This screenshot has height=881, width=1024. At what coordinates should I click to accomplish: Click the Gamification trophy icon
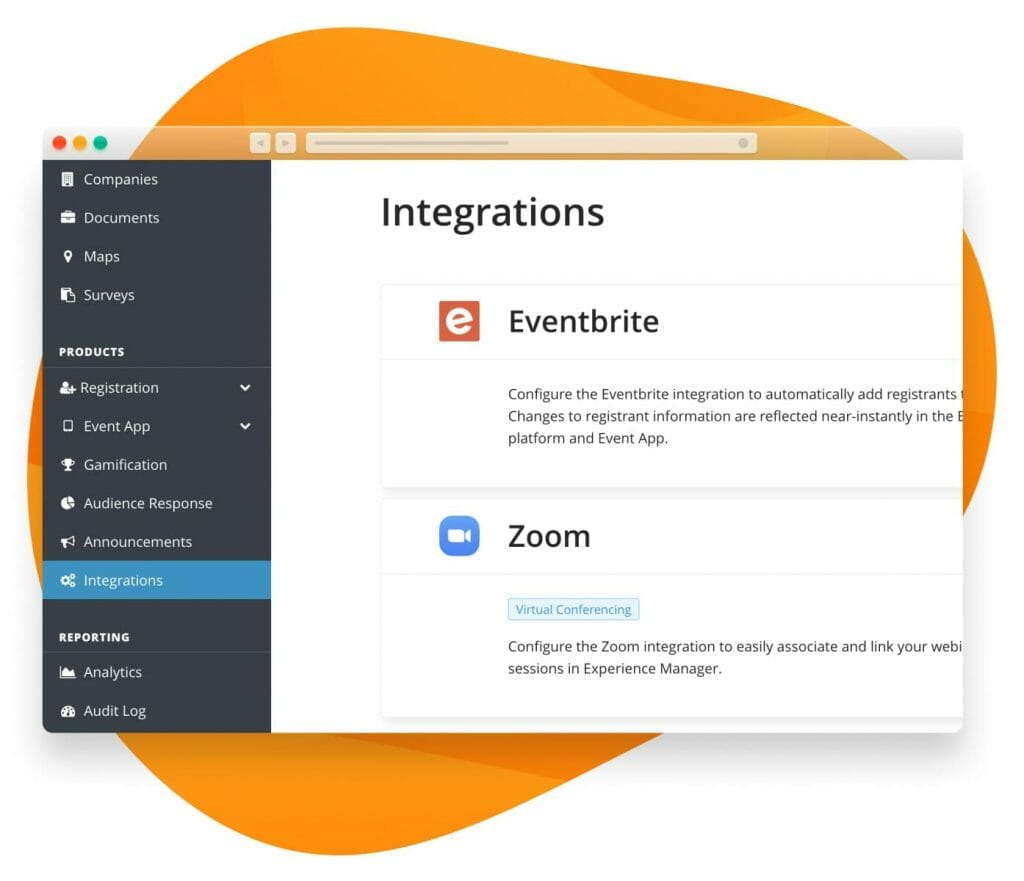(x=67, y=464)
